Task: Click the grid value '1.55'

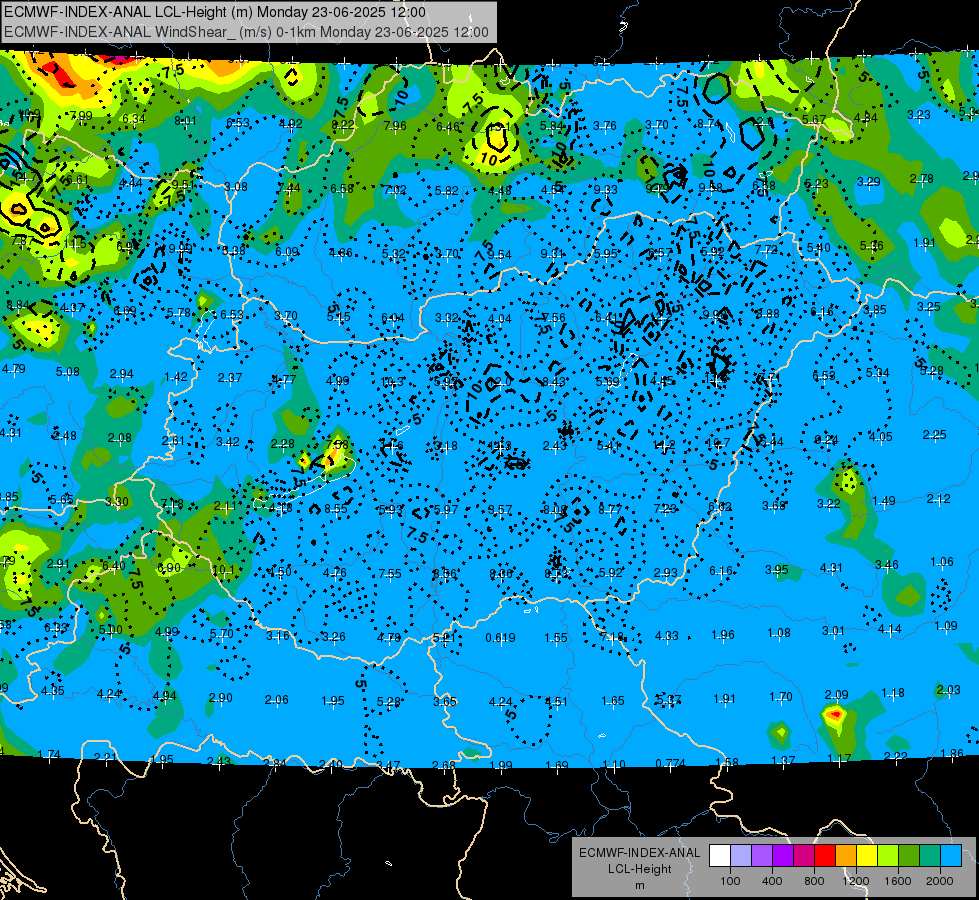Action: [x=556, y=638]
